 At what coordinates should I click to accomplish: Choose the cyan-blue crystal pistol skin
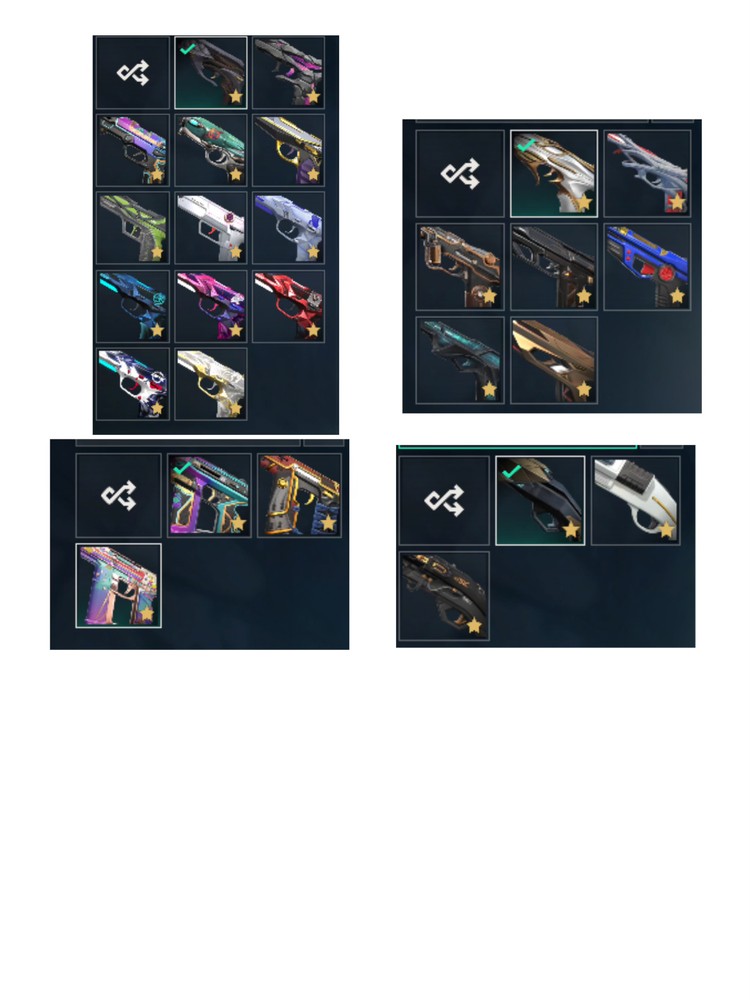point(133,306)
